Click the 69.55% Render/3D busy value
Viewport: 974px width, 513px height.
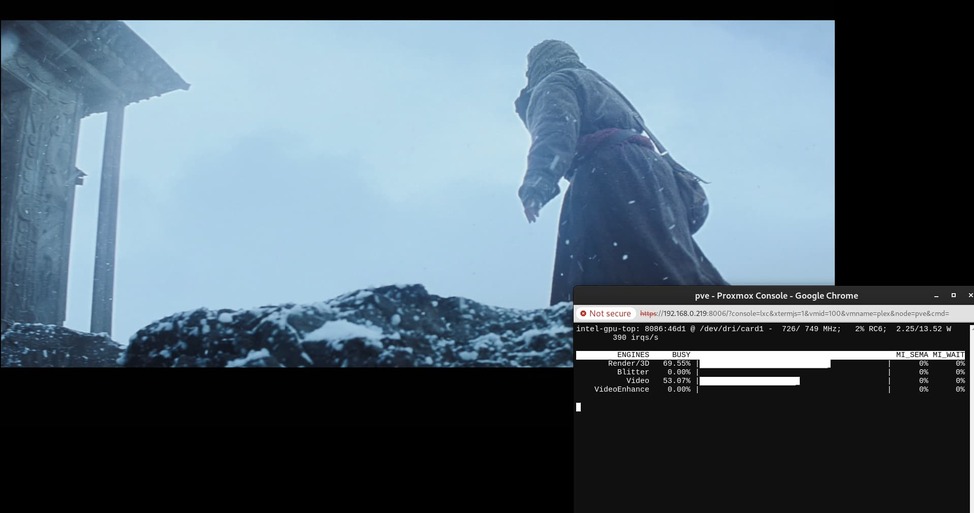click(676, 363)
